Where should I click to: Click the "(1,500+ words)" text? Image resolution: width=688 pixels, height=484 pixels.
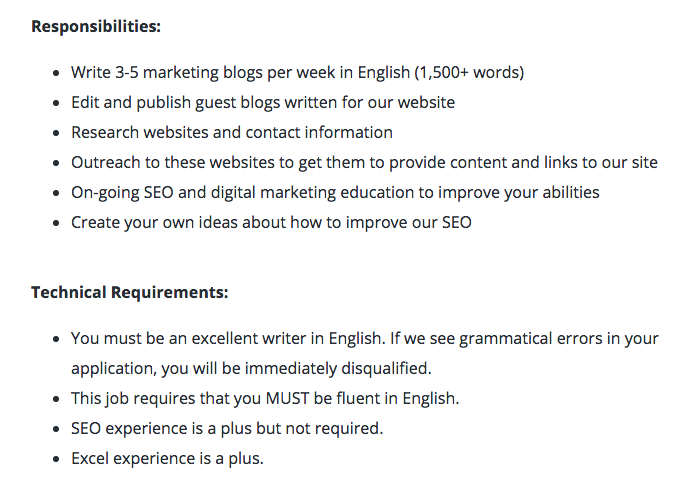tap(469, 73)
